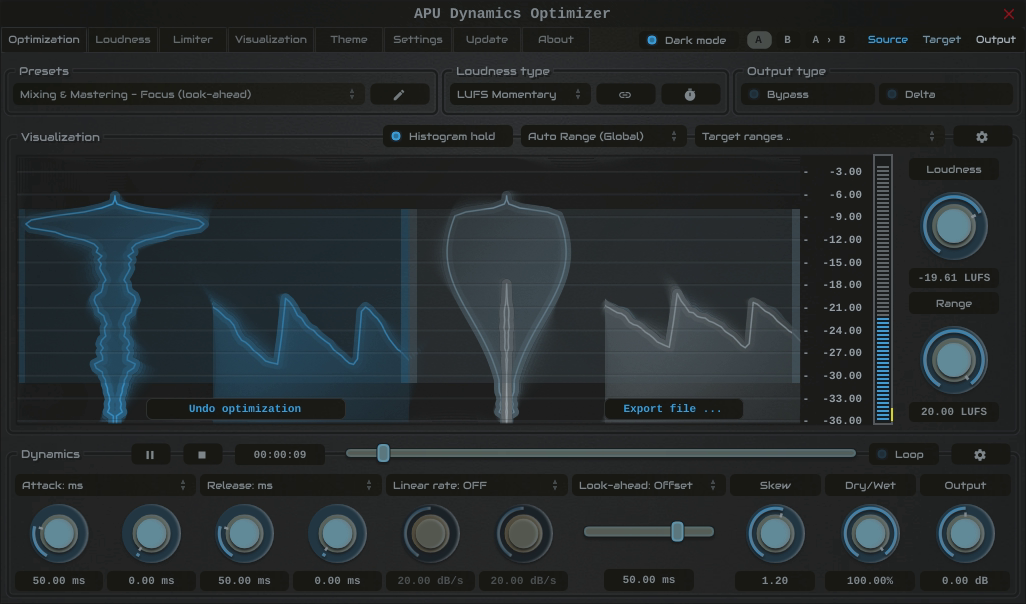Viewport: 1026px width, 604px height.
Task: Open the LUFS Momentary loudness type dropdown
Action: pyautogui.click(x=520, y=95)
